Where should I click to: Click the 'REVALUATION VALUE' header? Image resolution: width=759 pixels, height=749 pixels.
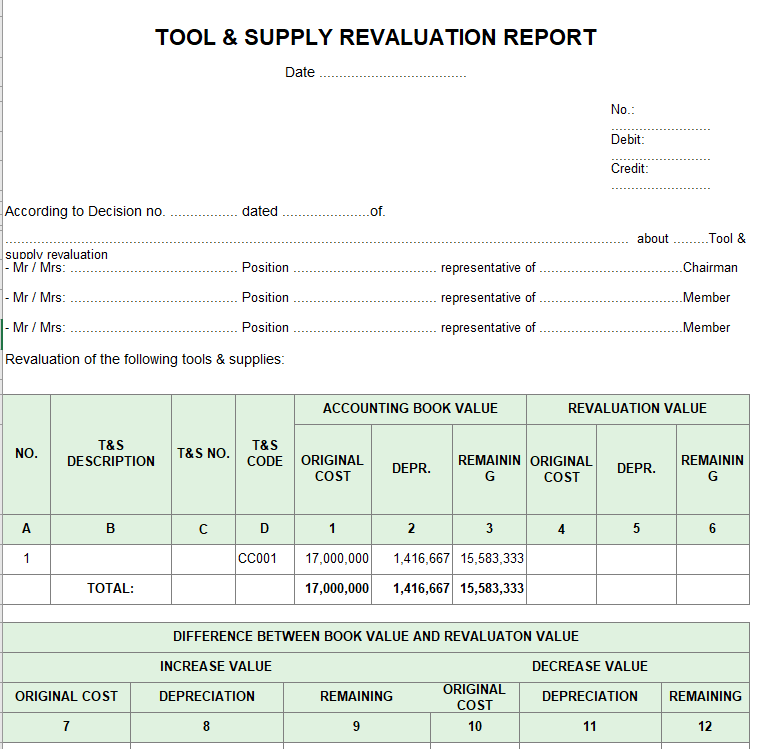pos(638,409)
